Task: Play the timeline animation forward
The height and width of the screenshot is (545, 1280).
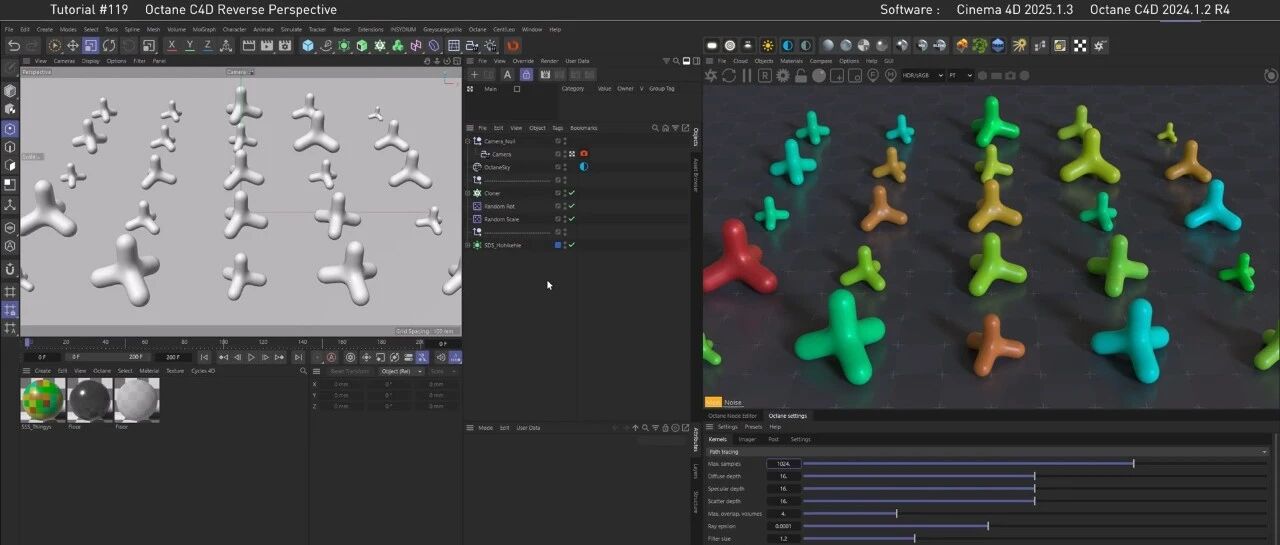Action: click(251, 357)
